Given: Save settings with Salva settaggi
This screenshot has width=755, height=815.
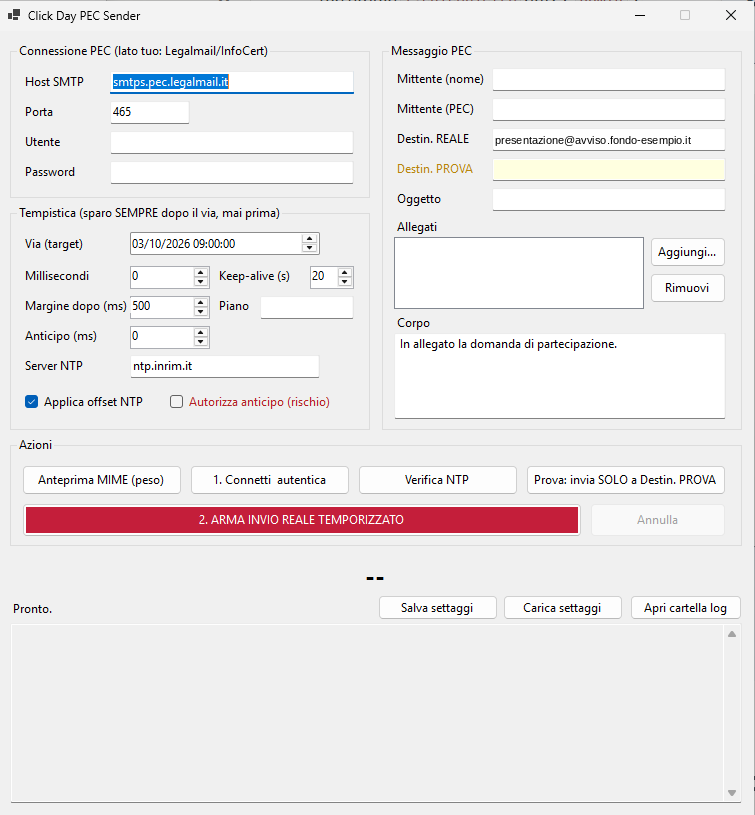Looking at the screenshot, I should [438, 608].
